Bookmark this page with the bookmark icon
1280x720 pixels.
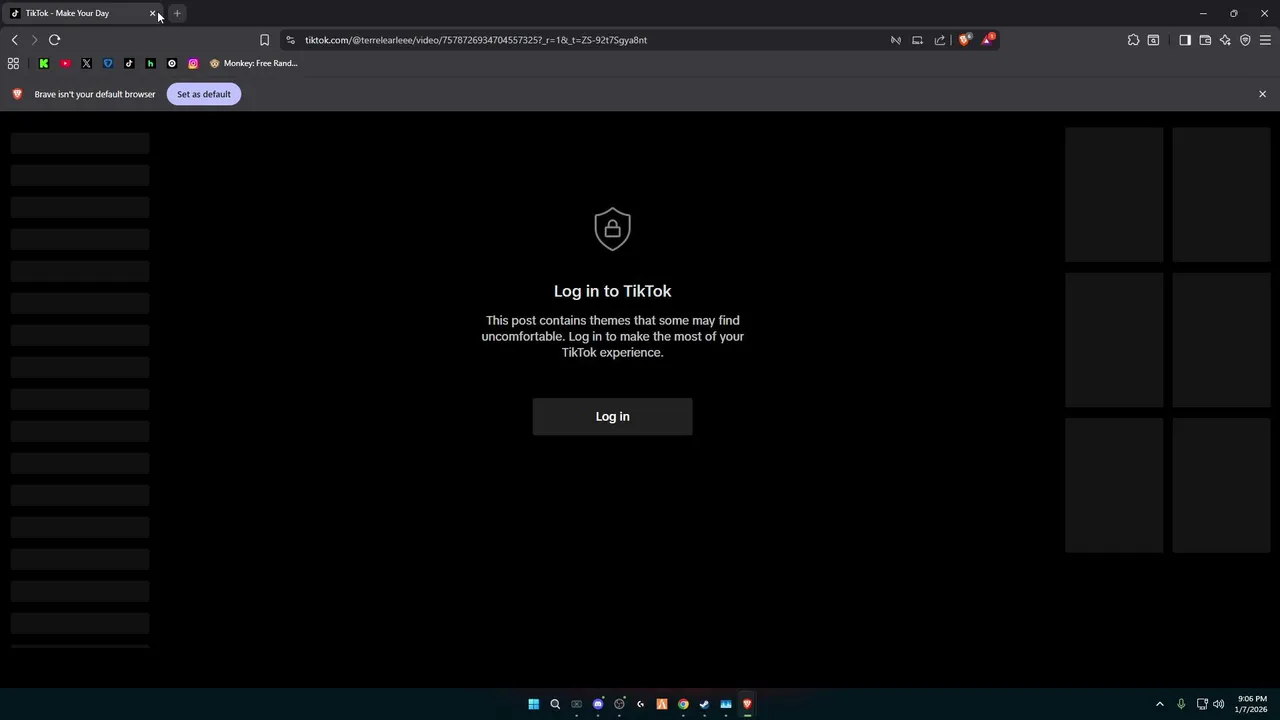click(x=264, y=40)
